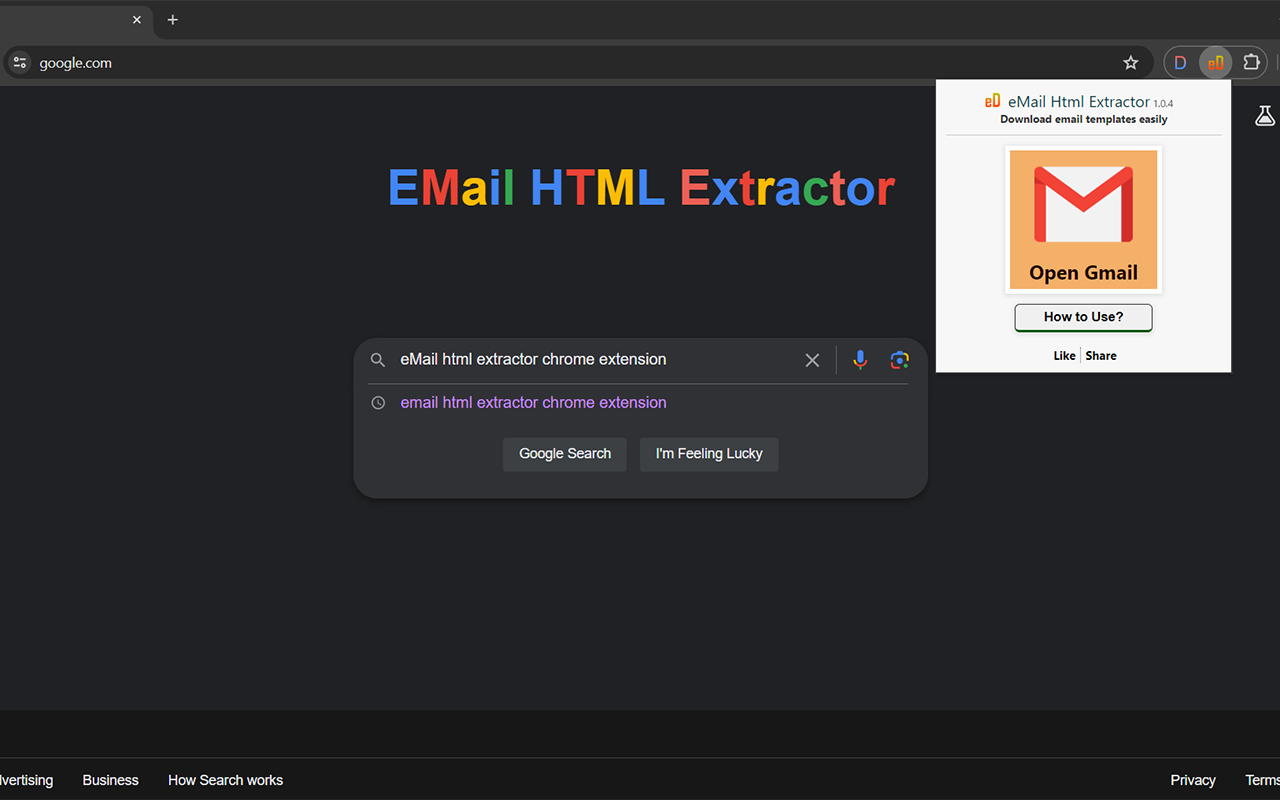Screen dimensions: 1280x800
Task: Bookmark this page with the star icon
Action: coord(1131,63)
